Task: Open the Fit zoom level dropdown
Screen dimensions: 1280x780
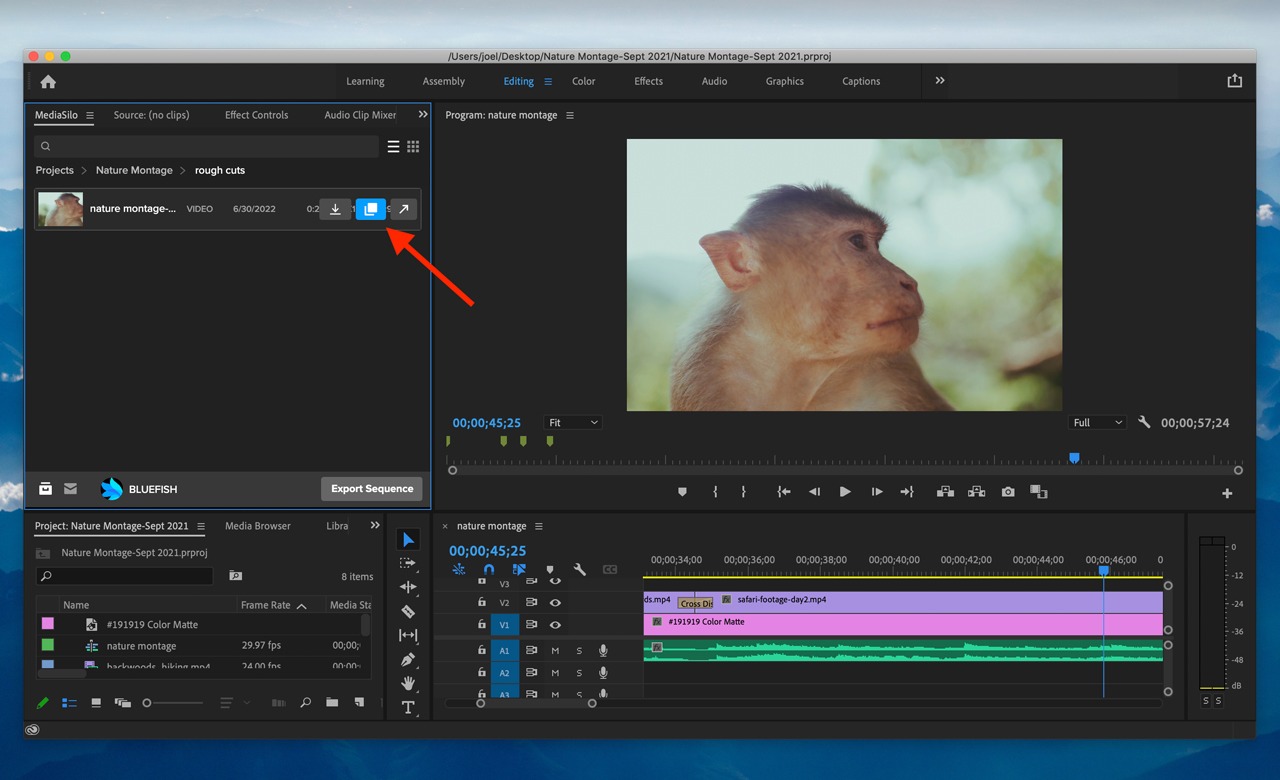Action: (573, 423)
